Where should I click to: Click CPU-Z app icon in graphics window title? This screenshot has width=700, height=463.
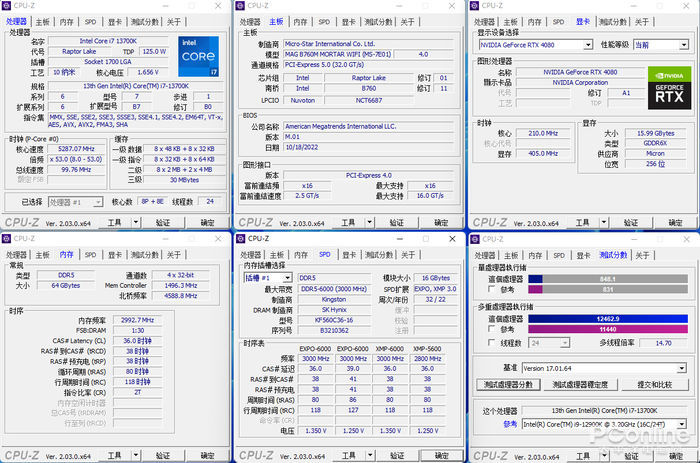[475, 6]
